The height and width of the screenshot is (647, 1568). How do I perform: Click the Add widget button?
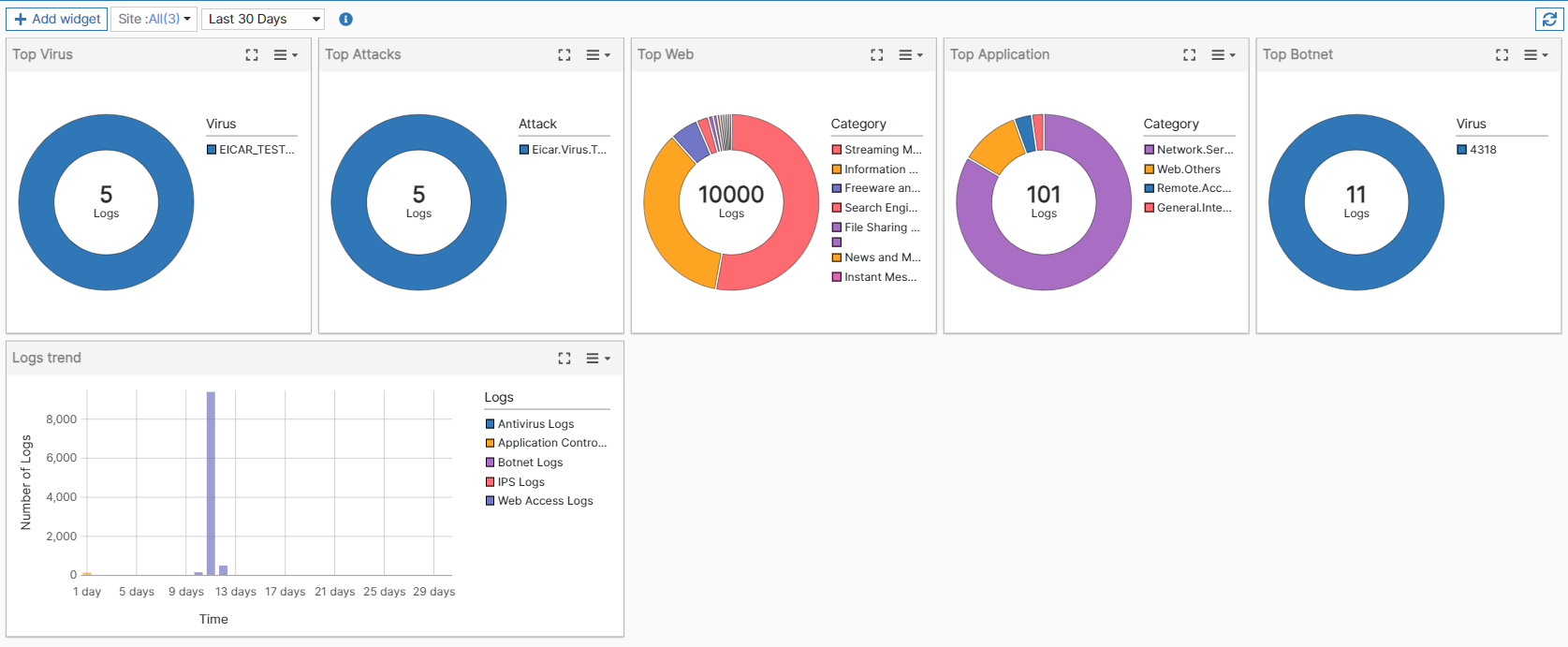tap(56, 19)
